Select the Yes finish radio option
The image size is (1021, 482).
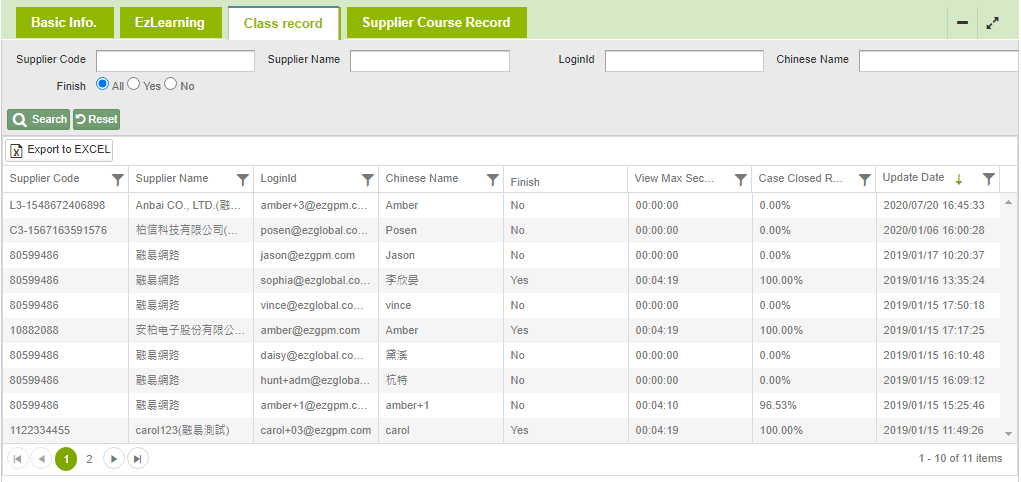coord(134,85)
